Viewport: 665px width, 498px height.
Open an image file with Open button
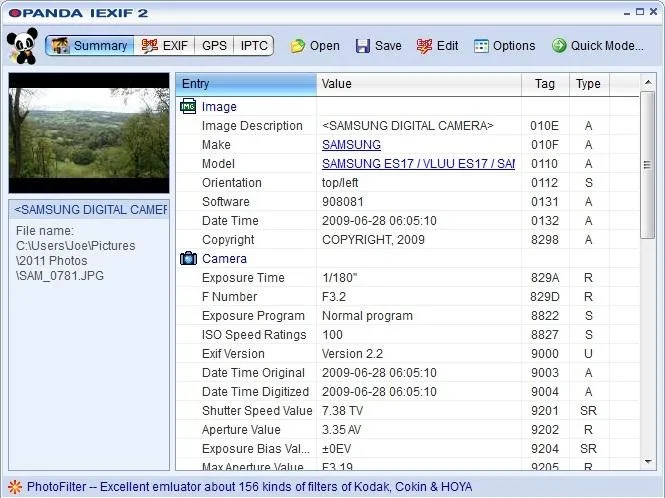click(315, 46)
